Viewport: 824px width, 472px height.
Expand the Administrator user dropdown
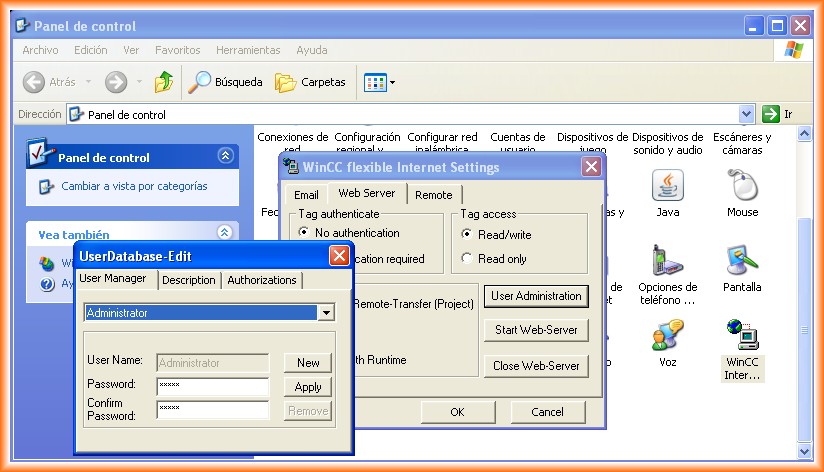(325, 313)
